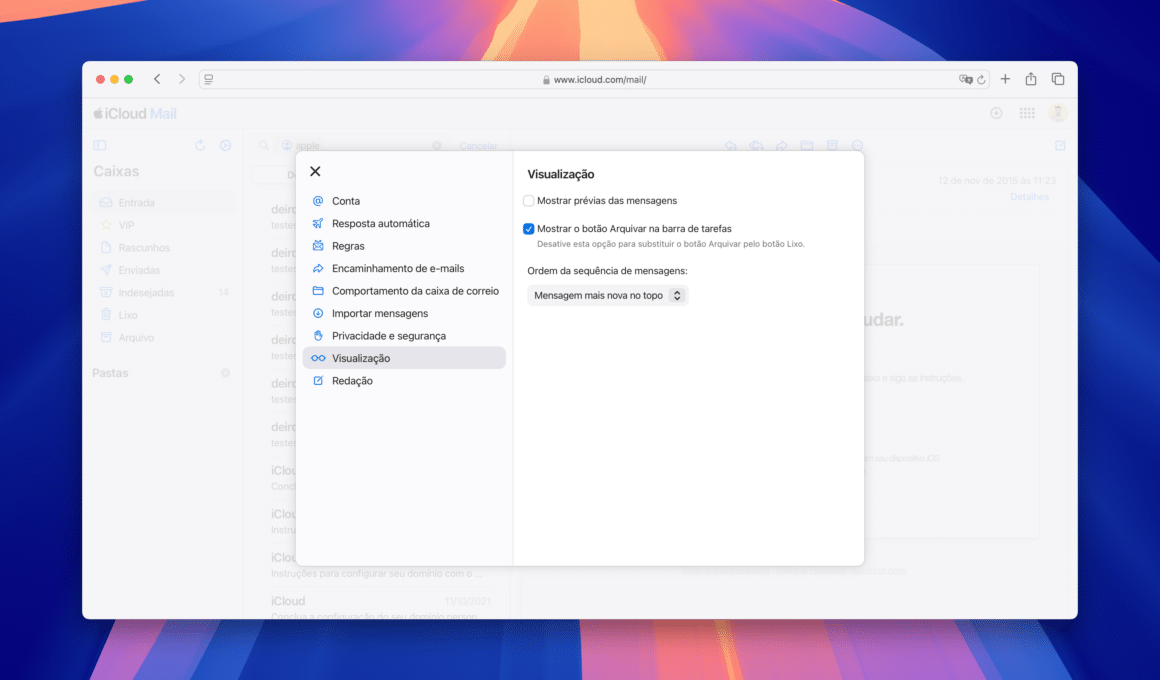This screenshot has width=1160, height=680.
Task: Click the Reply arrow in message toolbar
Action: (x=731, y=146)
